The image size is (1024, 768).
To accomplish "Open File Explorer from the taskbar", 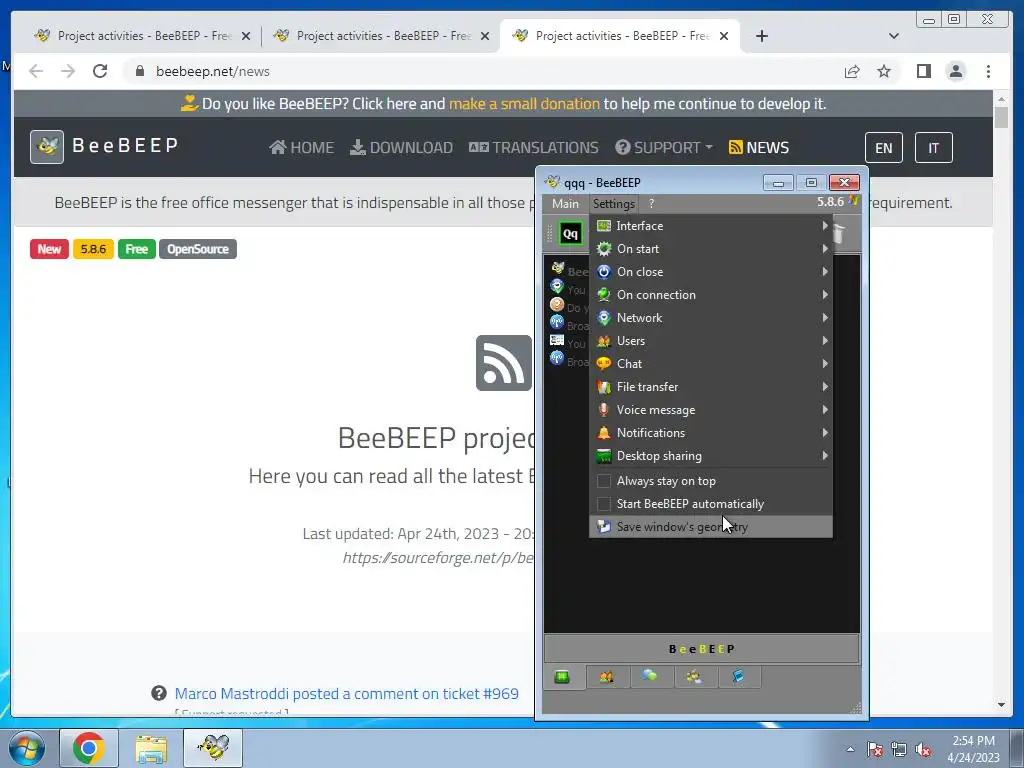I will click(x=151, y=748).
